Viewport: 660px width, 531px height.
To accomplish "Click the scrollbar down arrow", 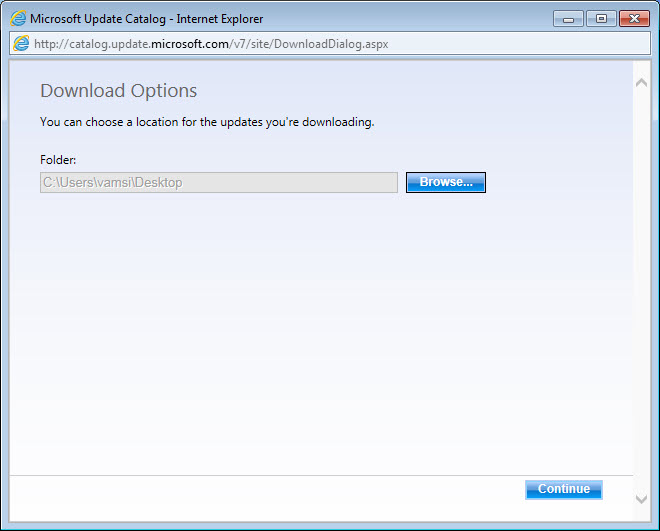I will (641, 499).
